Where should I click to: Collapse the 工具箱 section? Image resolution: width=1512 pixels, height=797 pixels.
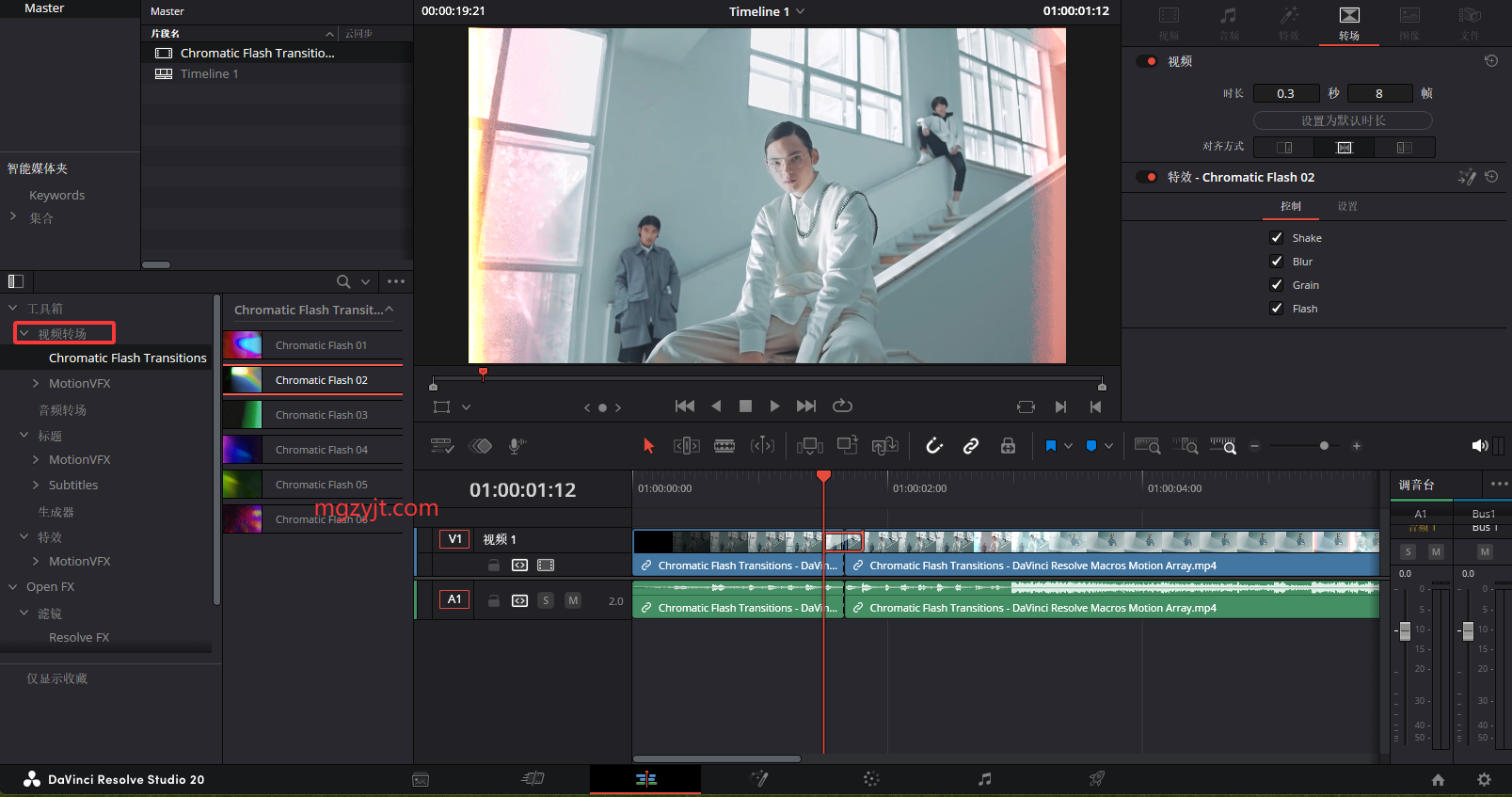tap(13, 308)
